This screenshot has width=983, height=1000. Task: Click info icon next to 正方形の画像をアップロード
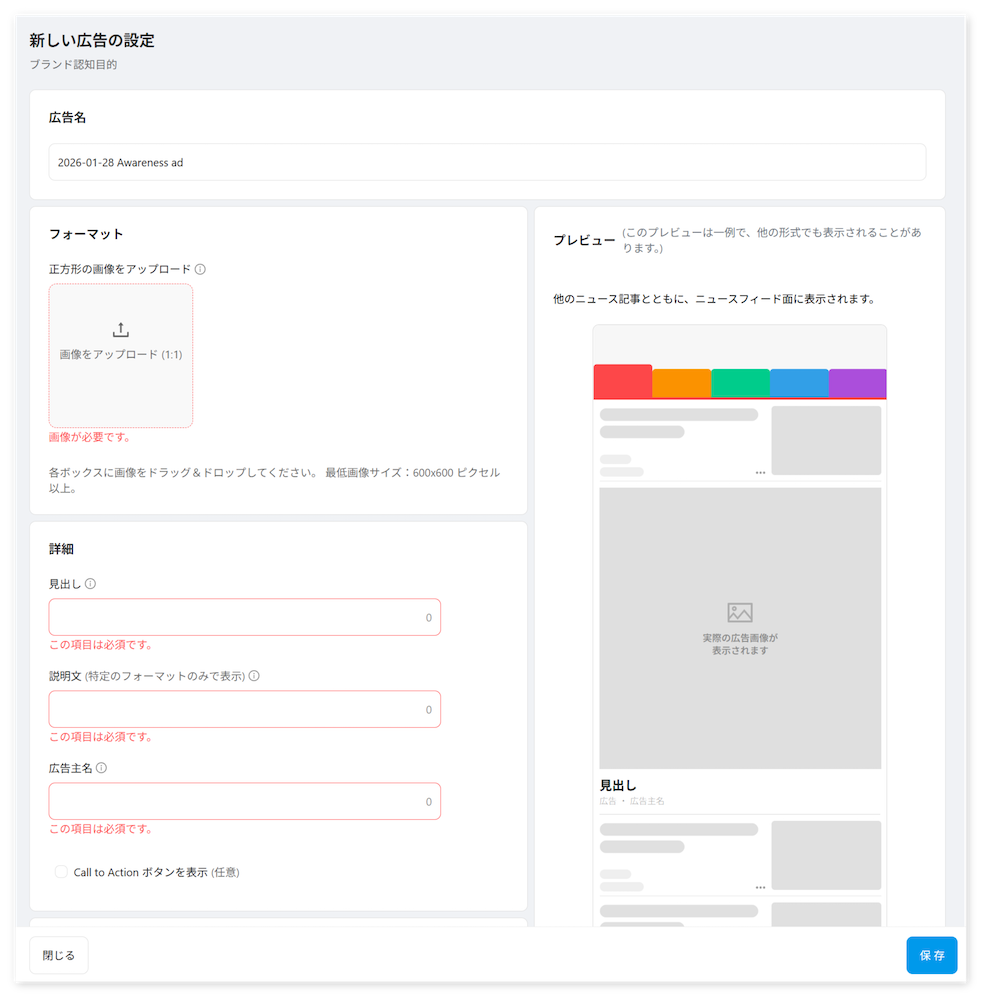(200, 269)
